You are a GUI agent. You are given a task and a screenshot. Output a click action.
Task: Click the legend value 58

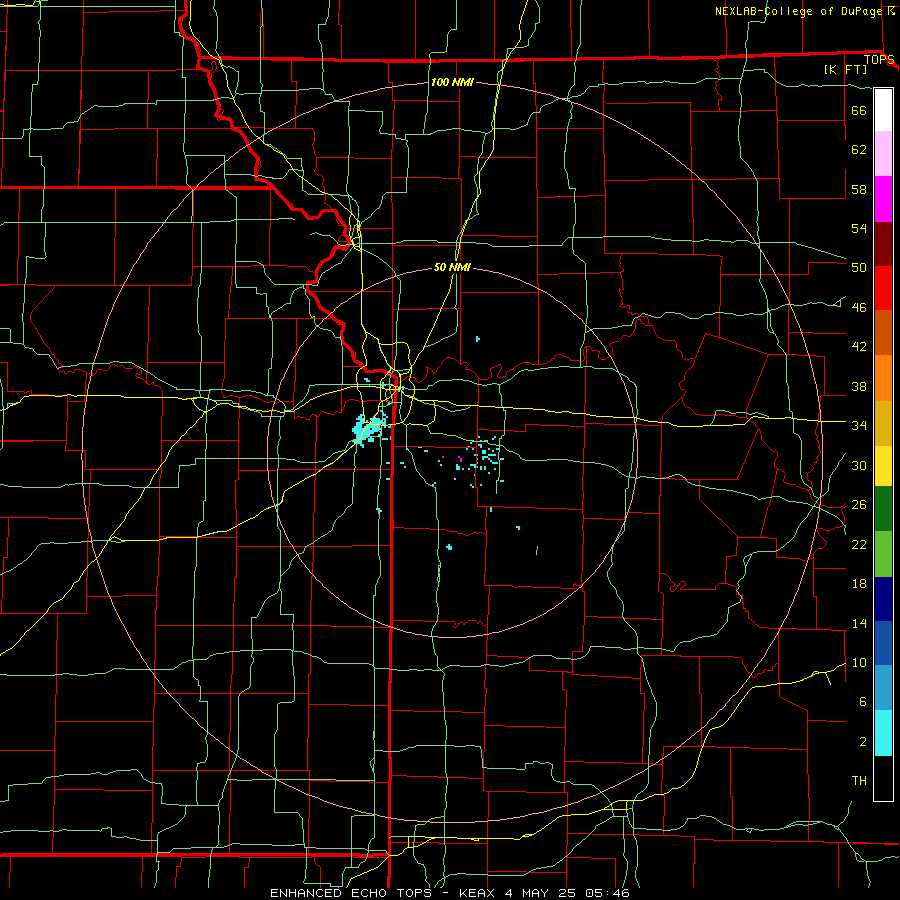(859, 189)
